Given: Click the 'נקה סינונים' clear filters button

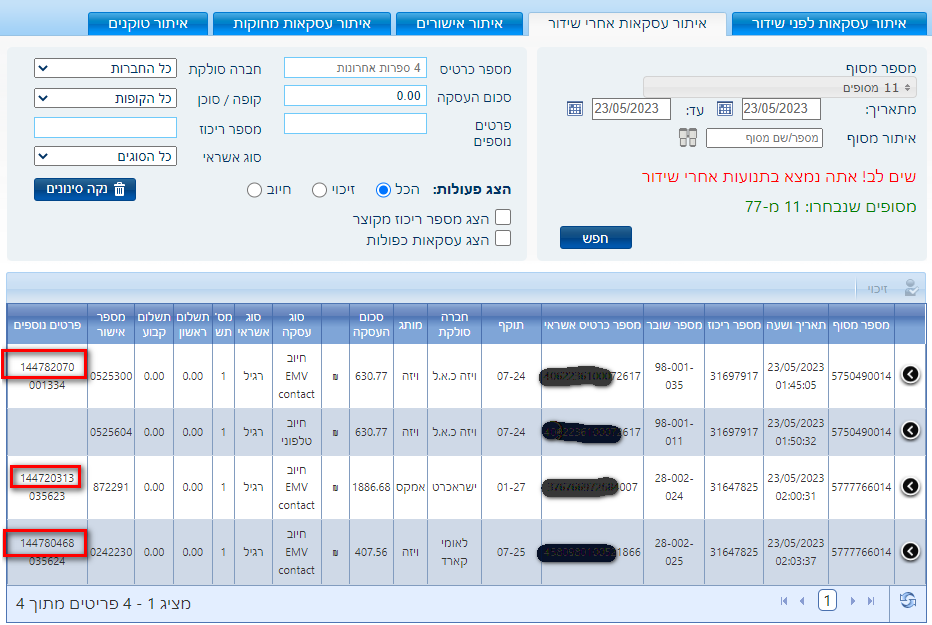Looking at the screenshot, I should pyautogui.click(x=85, y=189).
